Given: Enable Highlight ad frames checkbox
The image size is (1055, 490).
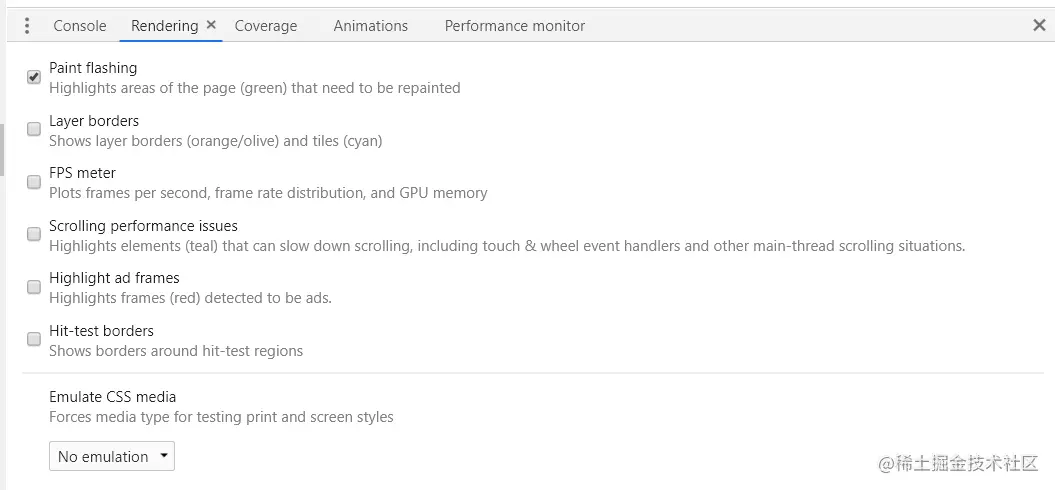Looking at the screenshot, I should pyautogui.click(x=34, y=287).
